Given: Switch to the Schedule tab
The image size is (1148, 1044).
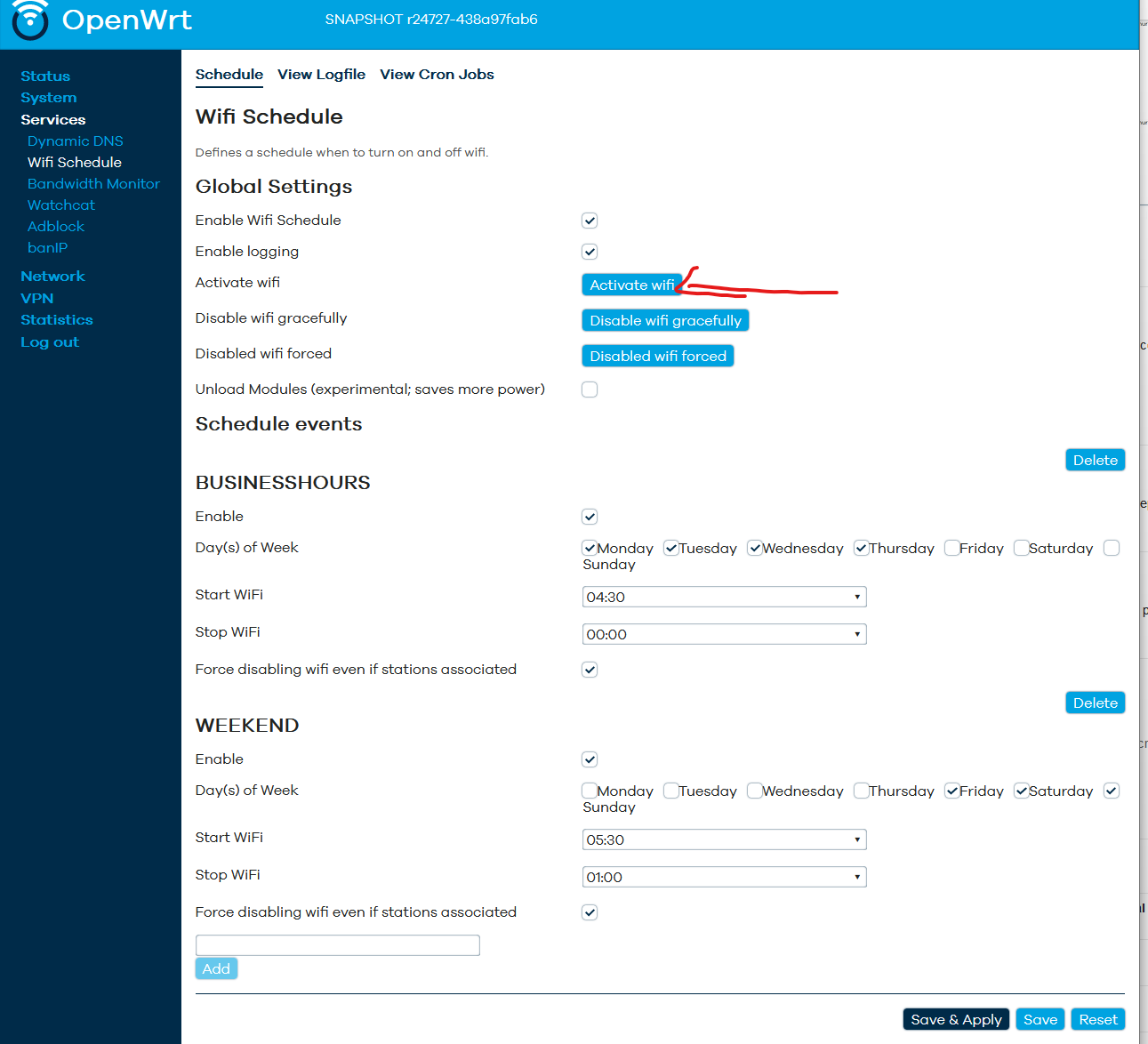Looking at the screenshot, I should point(229,75).
